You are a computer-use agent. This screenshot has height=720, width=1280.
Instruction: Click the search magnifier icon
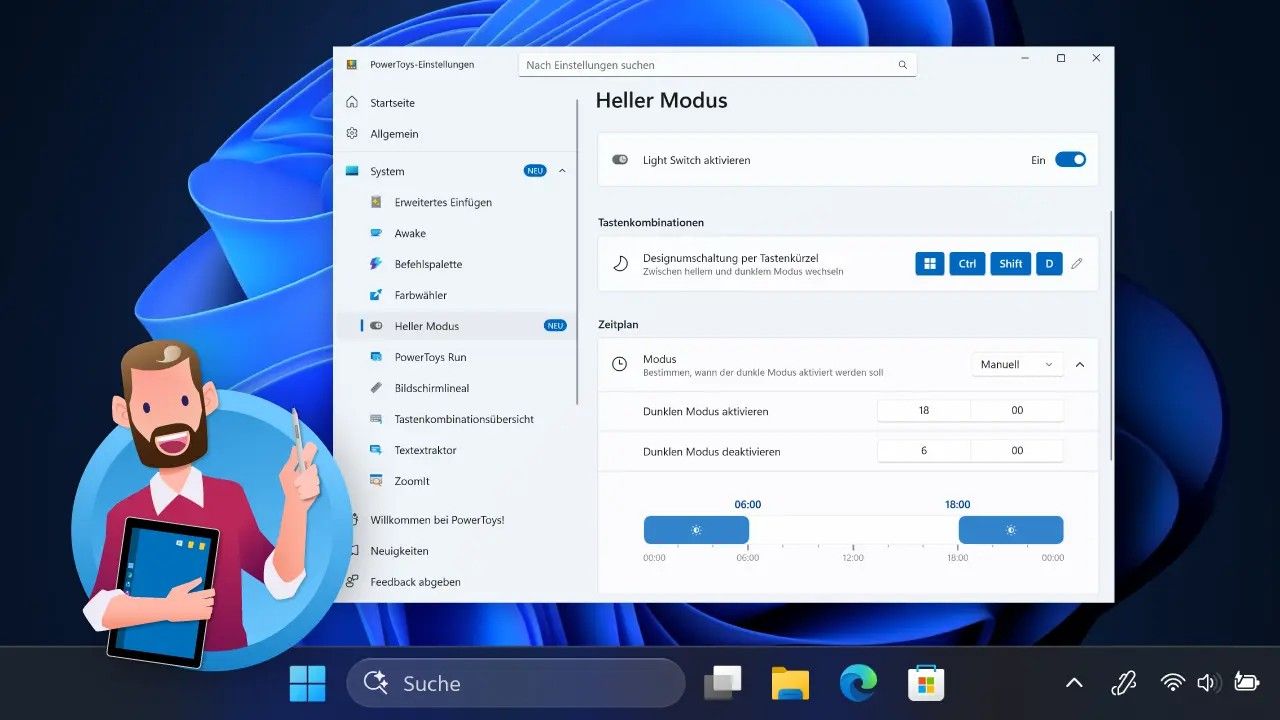902,65
